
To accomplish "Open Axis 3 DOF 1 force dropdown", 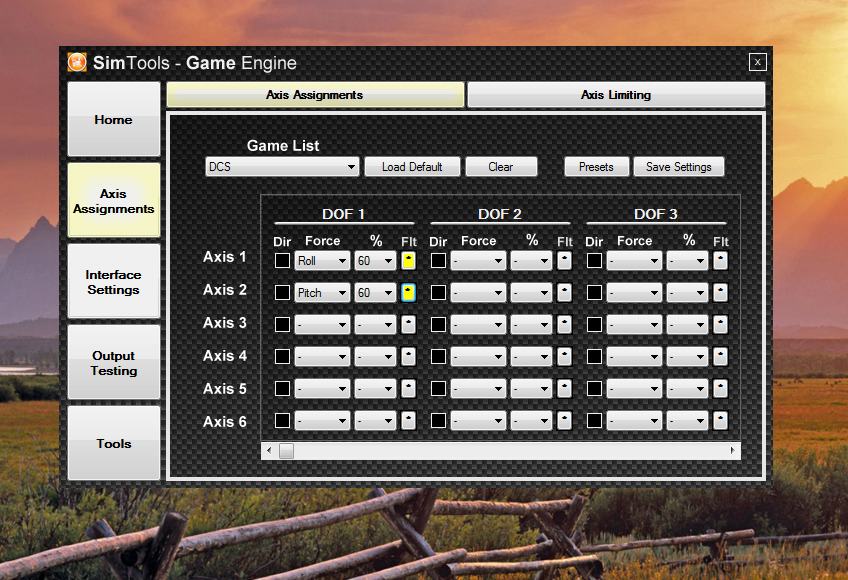I will [322, 325].
